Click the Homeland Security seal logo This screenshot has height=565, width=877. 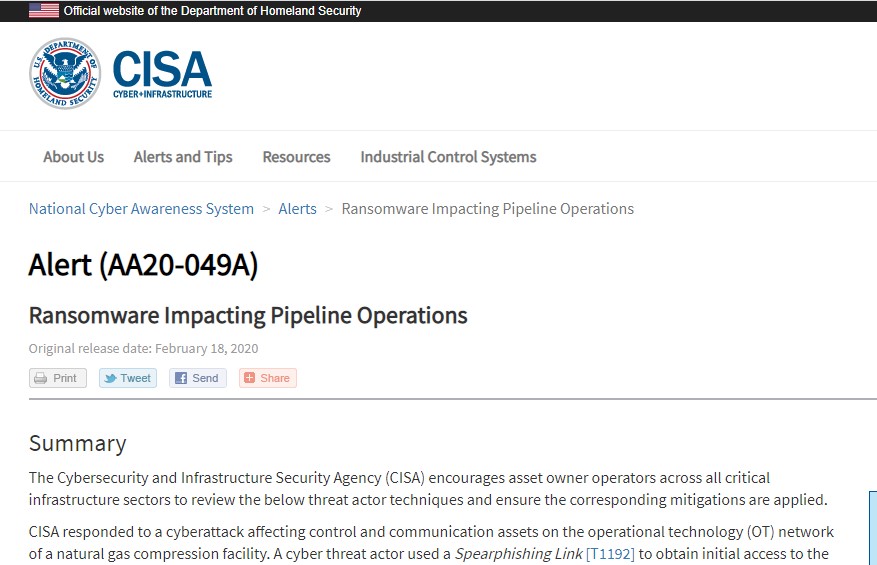pyautogui.click(x=65, y=74)
